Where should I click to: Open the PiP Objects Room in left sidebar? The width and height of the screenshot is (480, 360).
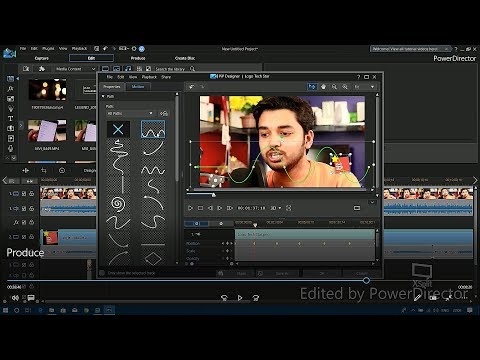10,99
